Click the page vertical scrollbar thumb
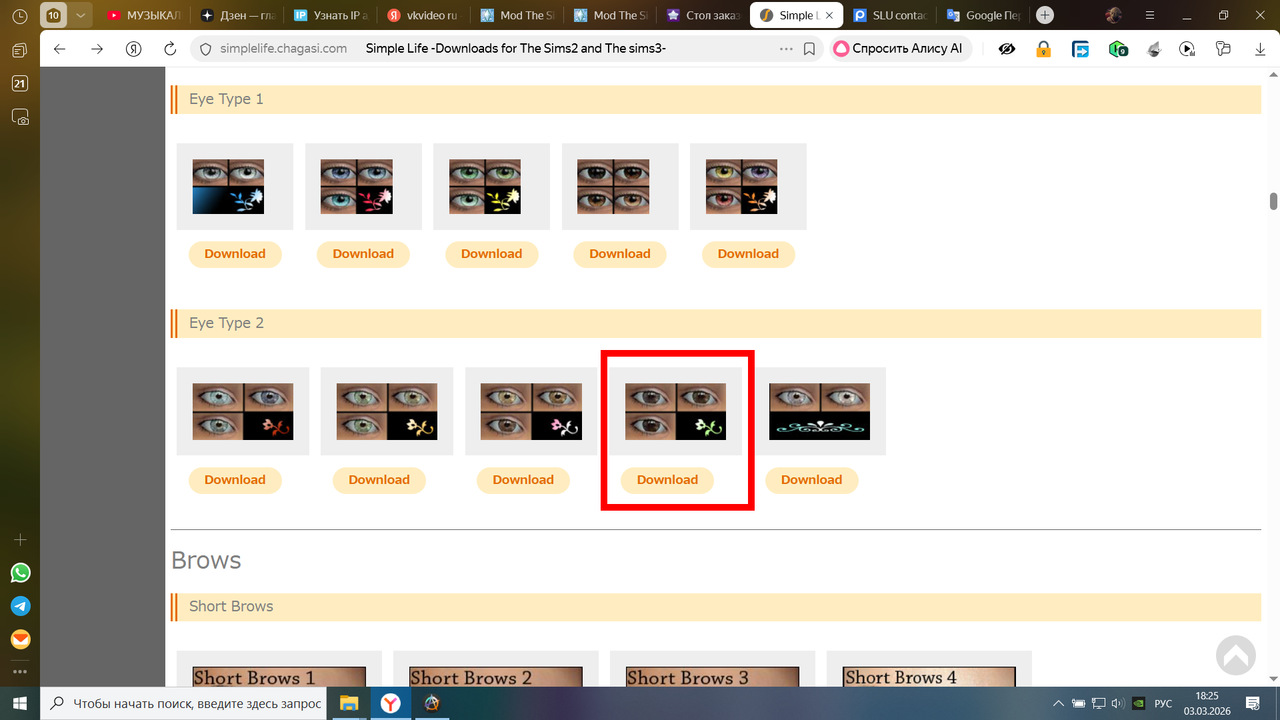This screenshot has width=1280, height=720. [1273, 201]
